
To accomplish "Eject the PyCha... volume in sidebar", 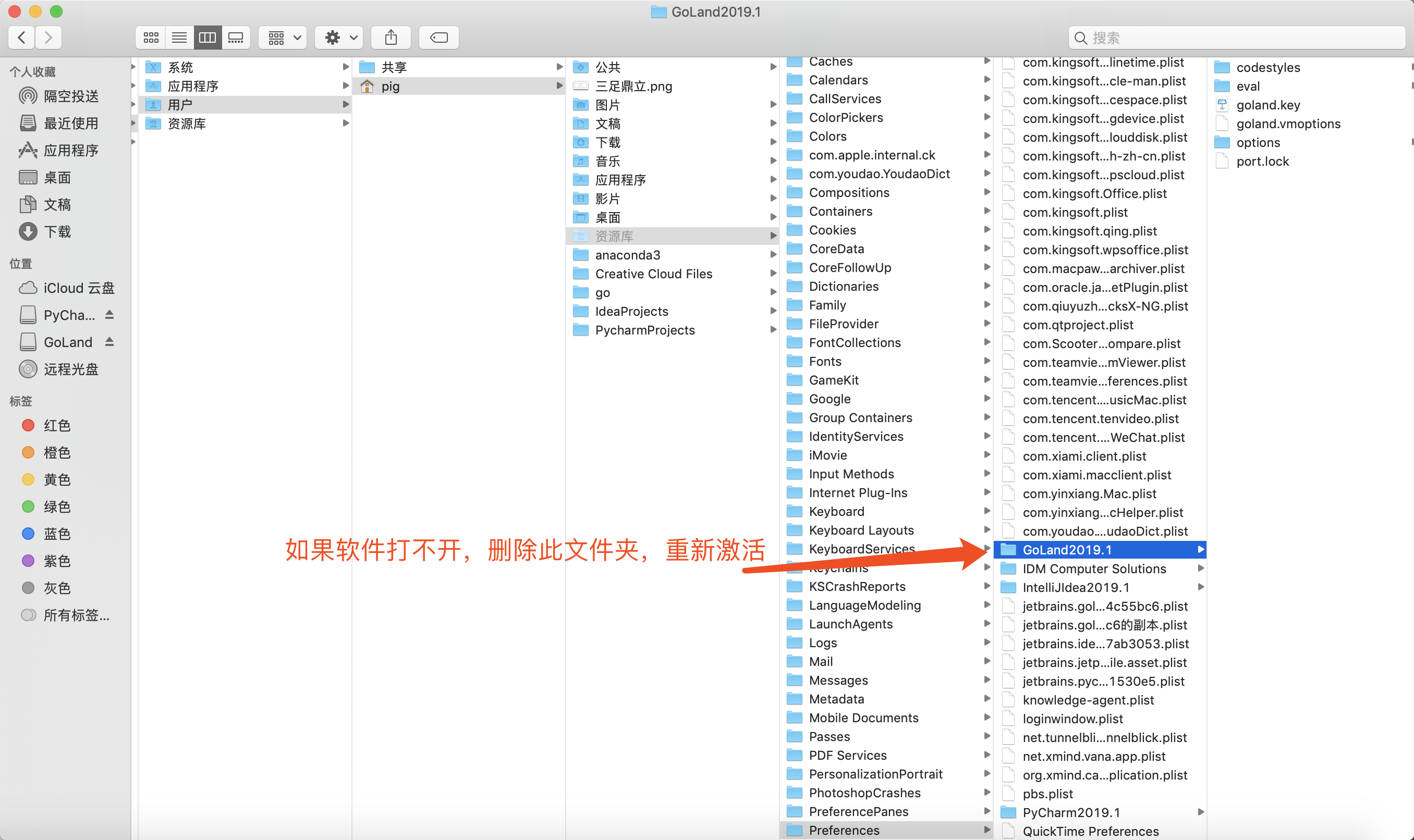I will (110, 315).
